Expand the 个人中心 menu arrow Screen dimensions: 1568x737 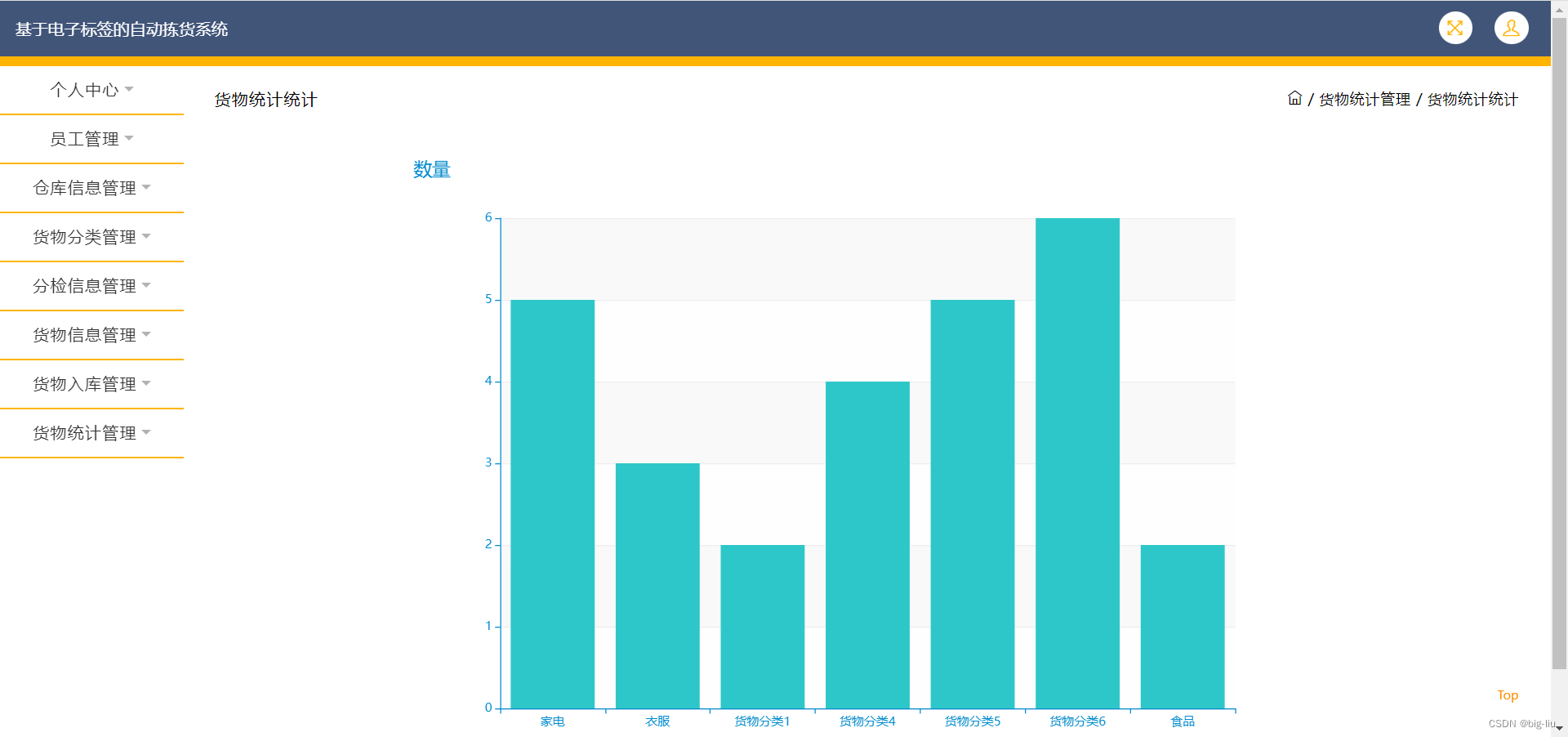point(129,89)
